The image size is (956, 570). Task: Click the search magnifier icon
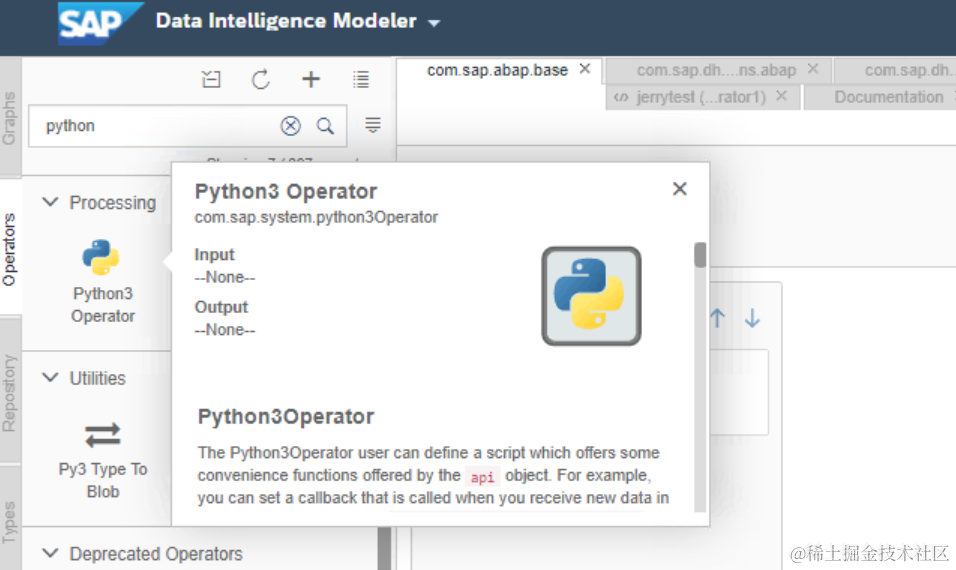click(326, 126)
